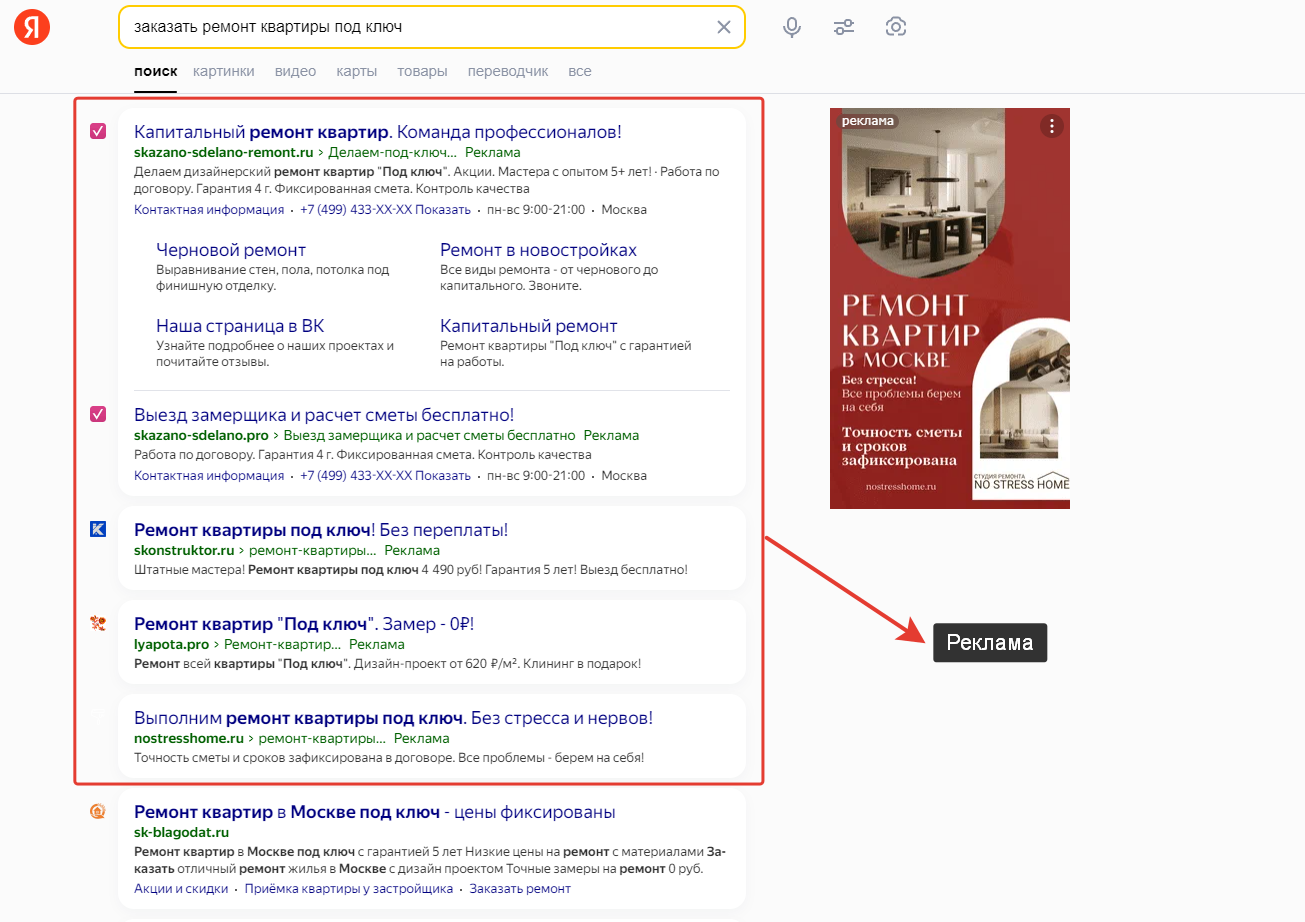1305x922 pixels.
Task: Open the "ремонт-квартиры…" breadcrumb of skonstruktor.ru
Action: (x=313, y=551)
